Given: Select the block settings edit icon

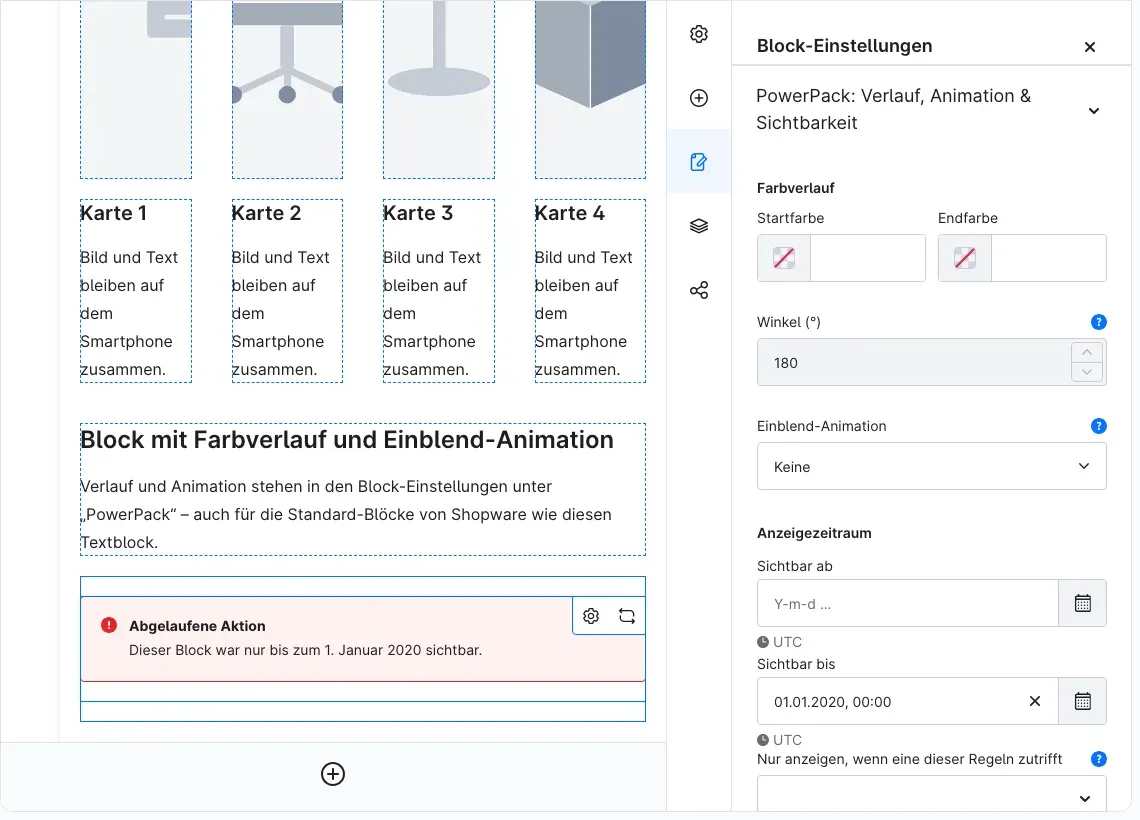Looking at the screenshot, I should (x=699, y=162).
